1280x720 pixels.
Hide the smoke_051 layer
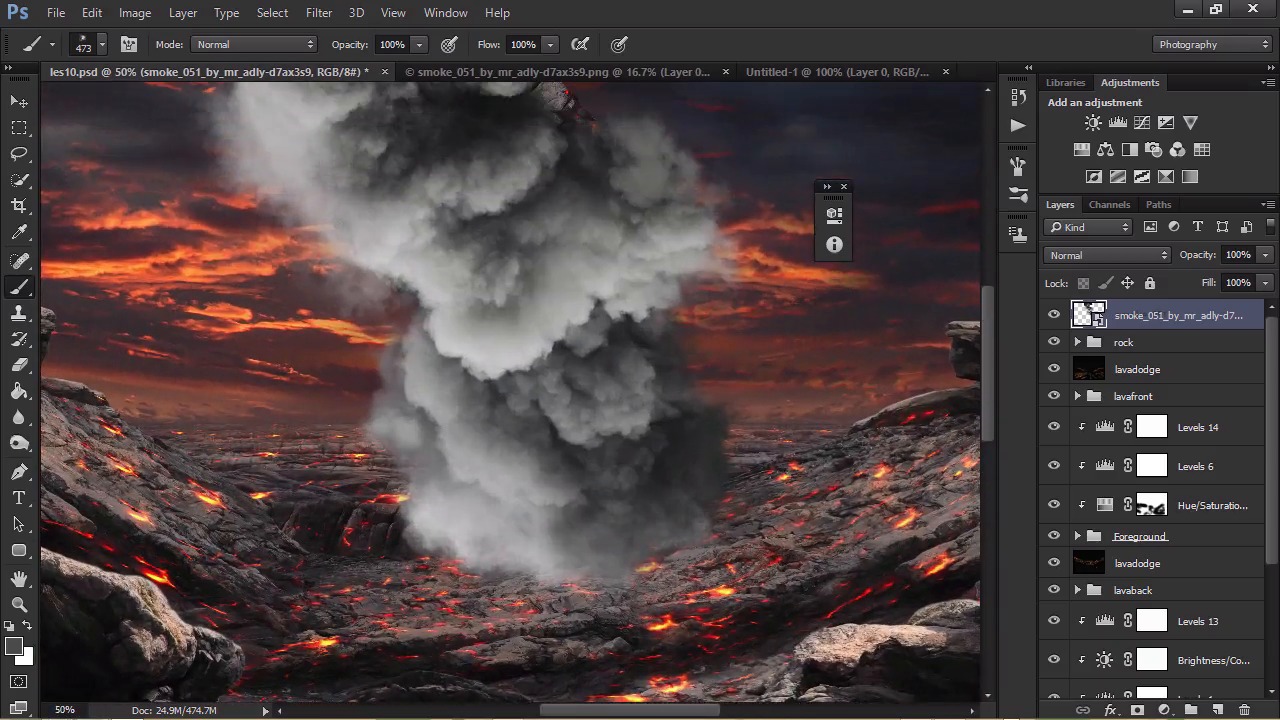tap(1054, 315)
